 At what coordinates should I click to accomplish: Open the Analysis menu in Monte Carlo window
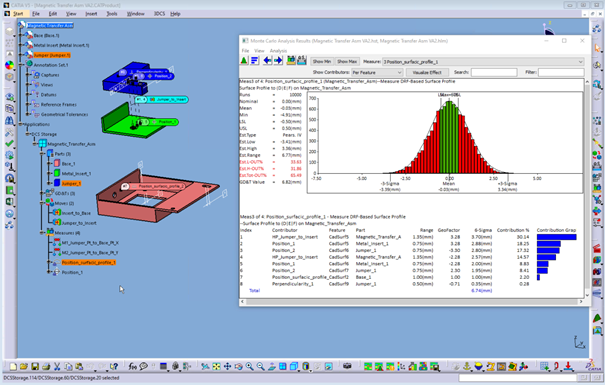pos(278,51)
